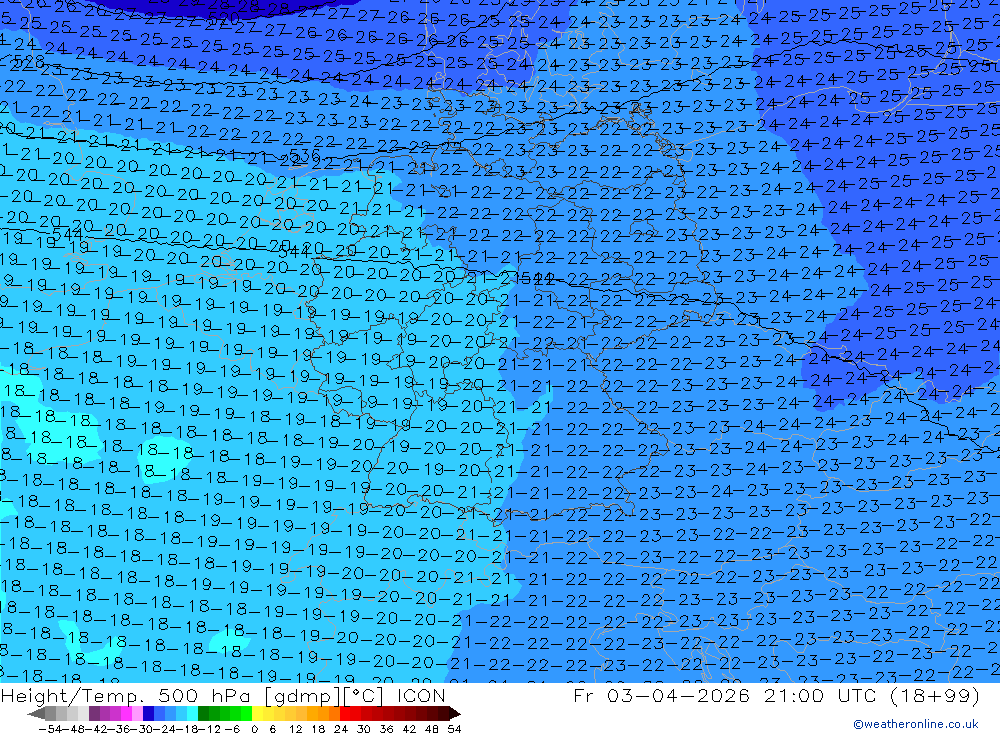
Task: Select the 520 height contour label
Action: point(224,17)
